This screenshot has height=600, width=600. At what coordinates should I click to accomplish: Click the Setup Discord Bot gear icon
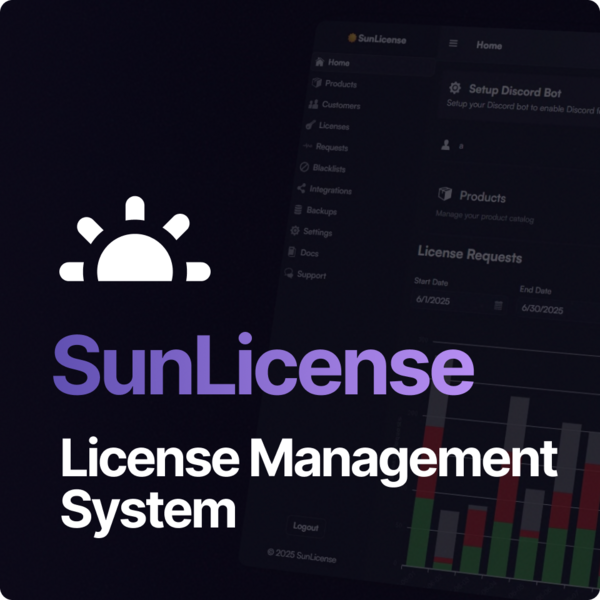tap(455, 88)
